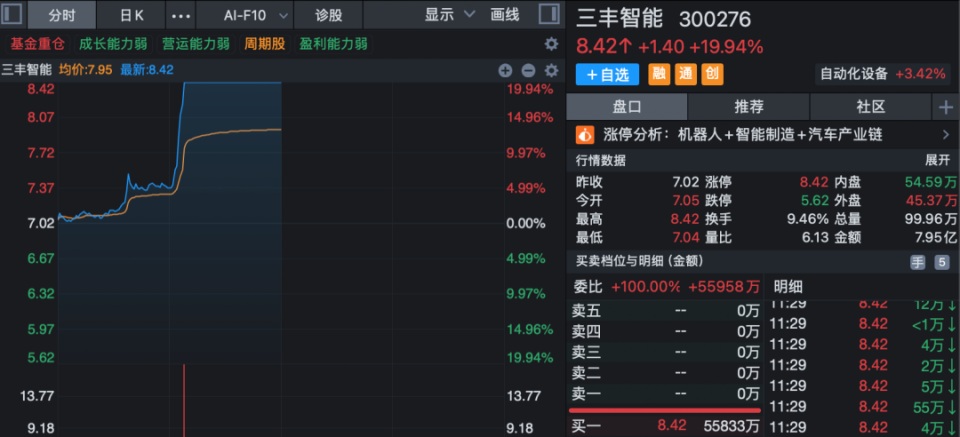
Task: Click the 55万 trade detail row
Action: click(863, 406)
